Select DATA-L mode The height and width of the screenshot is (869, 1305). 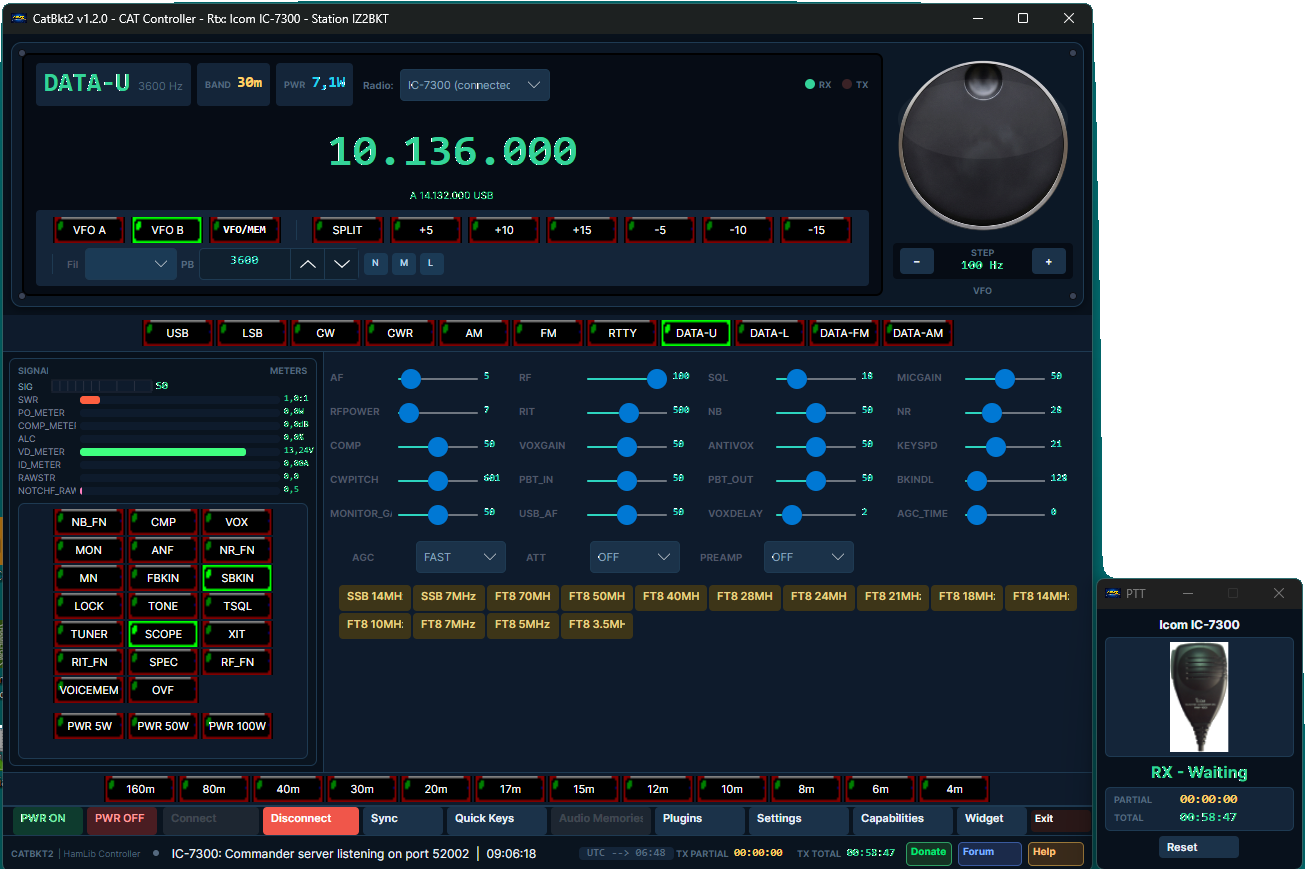coord(770,333)
